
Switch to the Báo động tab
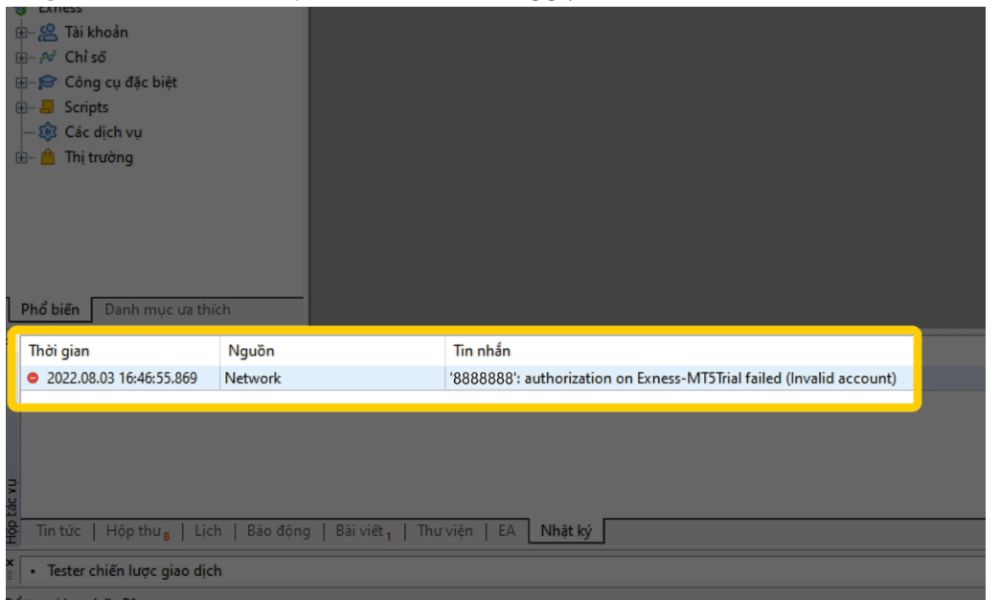(x=278, y=531)
